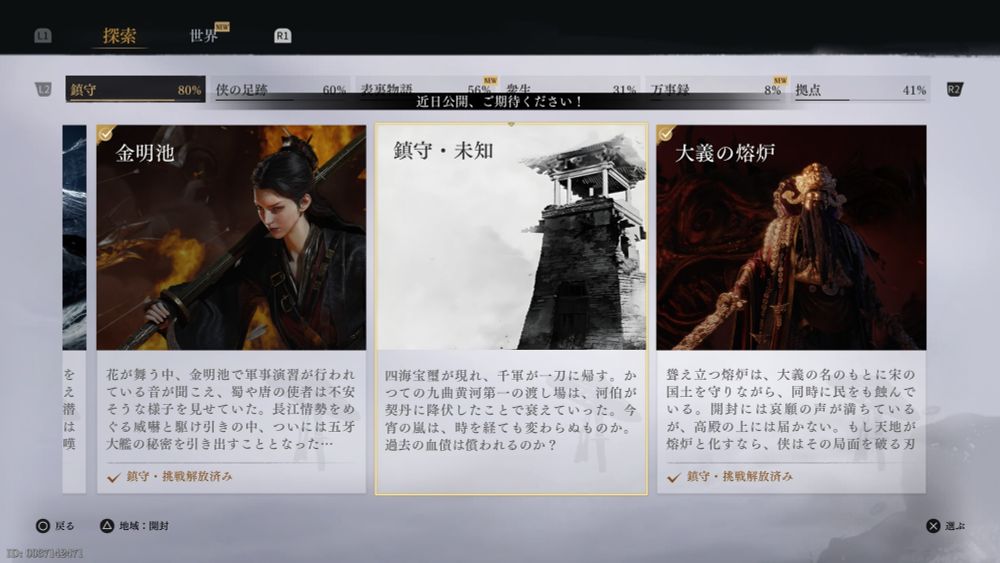Click the ID number at bottom left
Screen dimensions: 1000x563
[45, 553]
